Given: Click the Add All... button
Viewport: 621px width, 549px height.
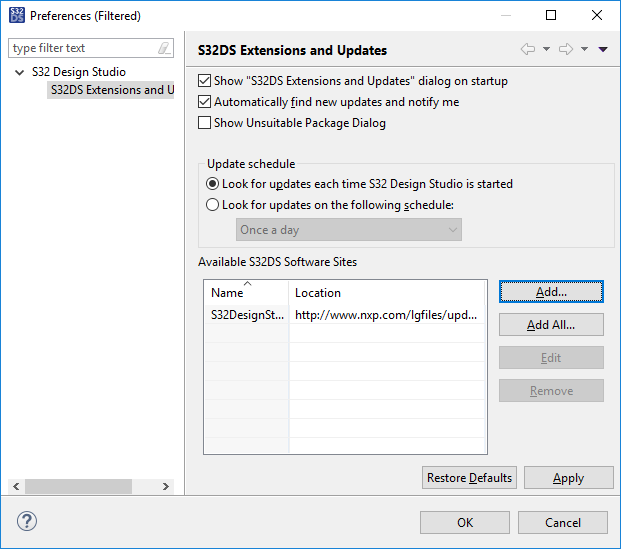Looking at the screenshot, I should pyautogui.click(x=551, y=325).
